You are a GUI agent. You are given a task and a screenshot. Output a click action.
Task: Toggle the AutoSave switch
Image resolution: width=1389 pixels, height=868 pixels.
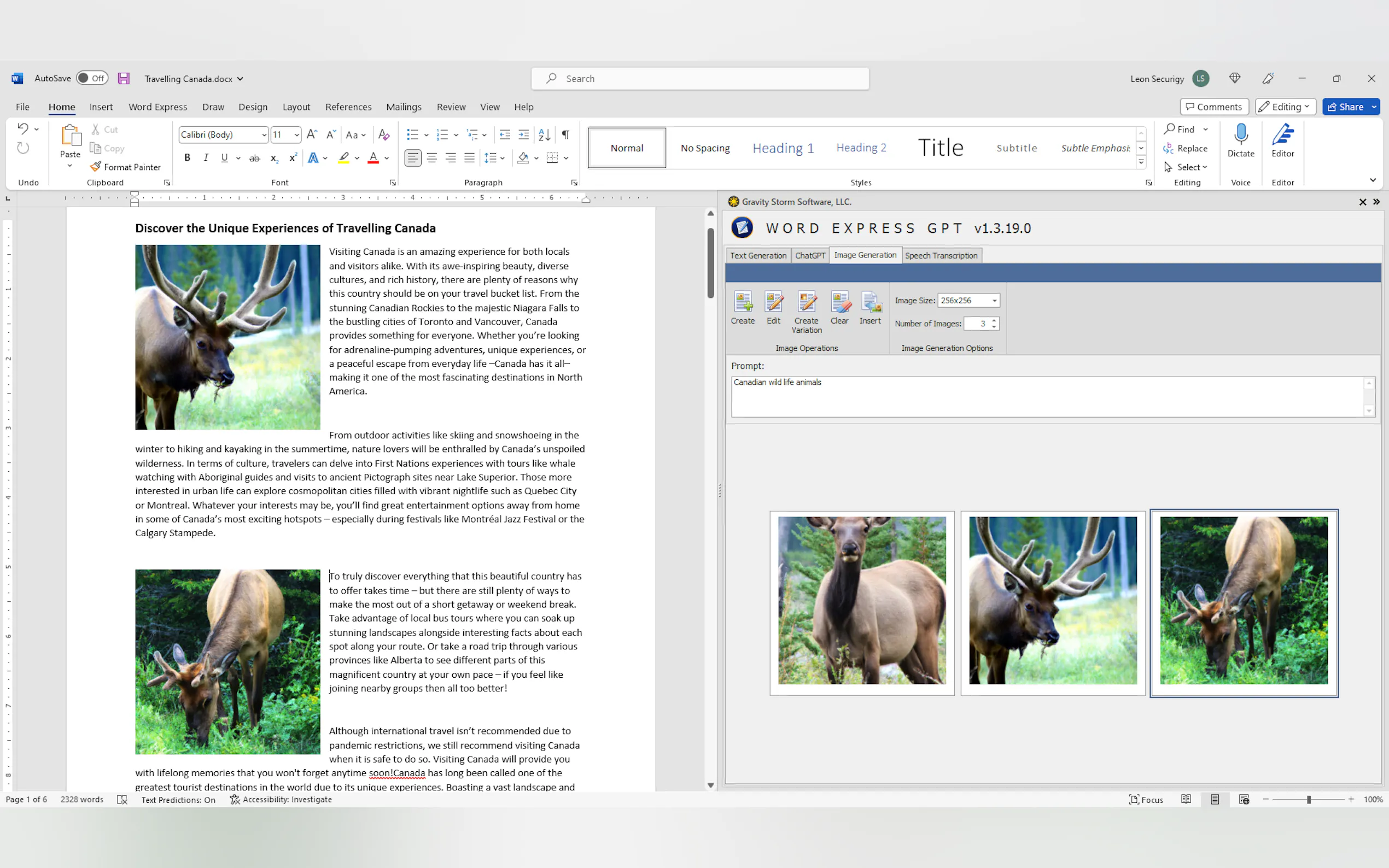tap(92, 78)
